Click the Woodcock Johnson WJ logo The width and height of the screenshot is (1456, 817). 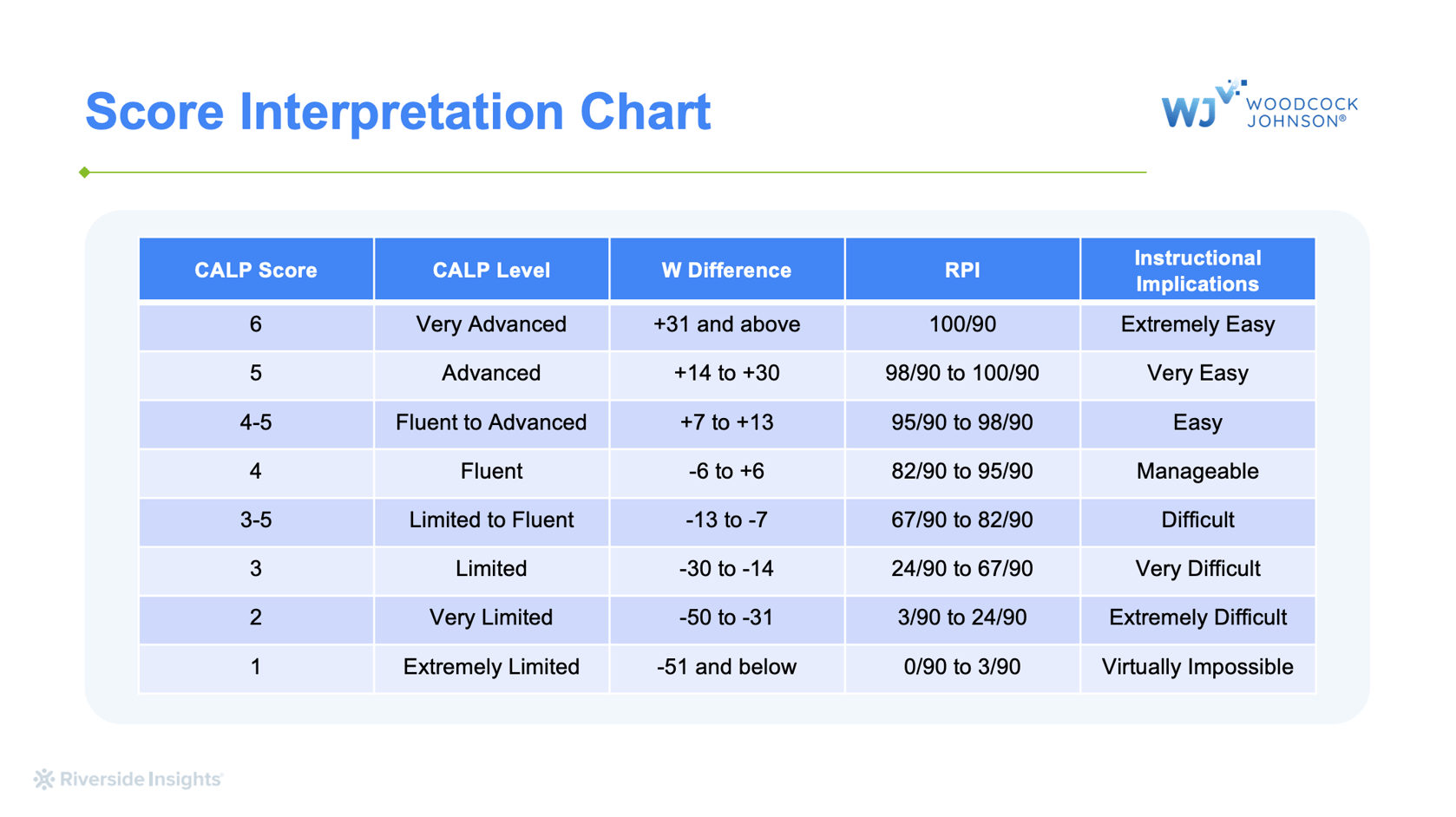click(x=1258, y=106)
